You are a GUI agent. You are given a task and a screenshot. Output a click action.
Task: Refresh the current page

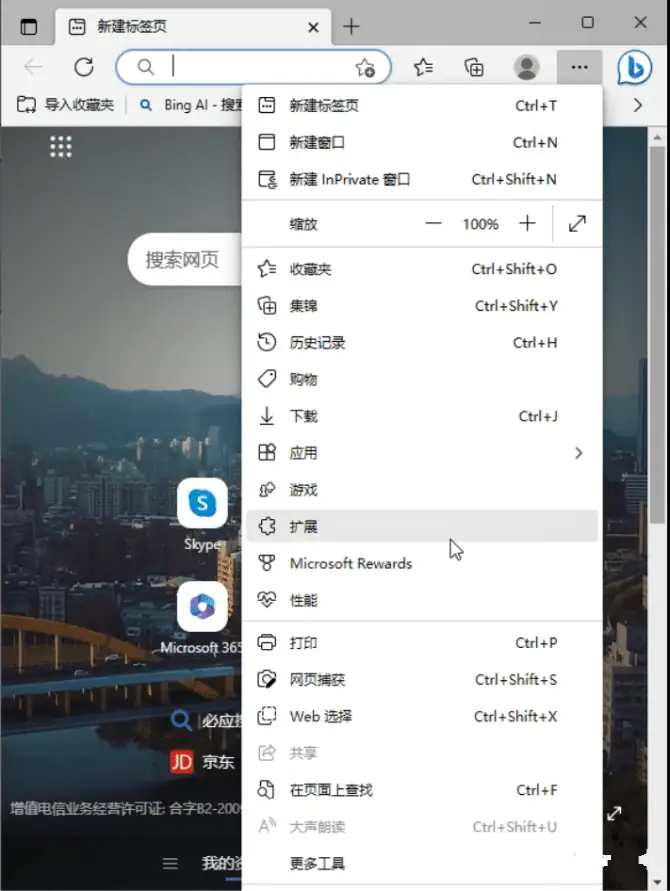(x=84, y=67)
